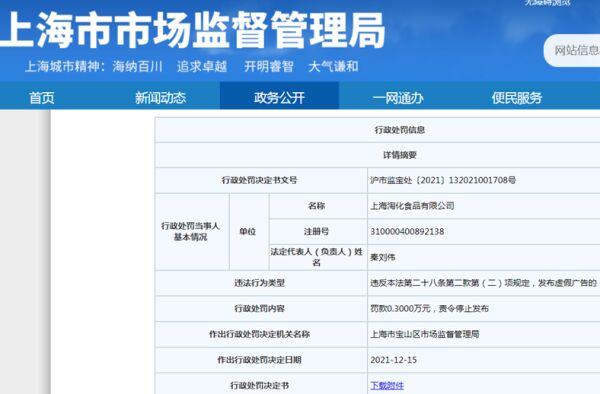The height and width of the screenshot is (394, 600).
Task: Select registration number 310000400892138
Action: pos(407,231)
